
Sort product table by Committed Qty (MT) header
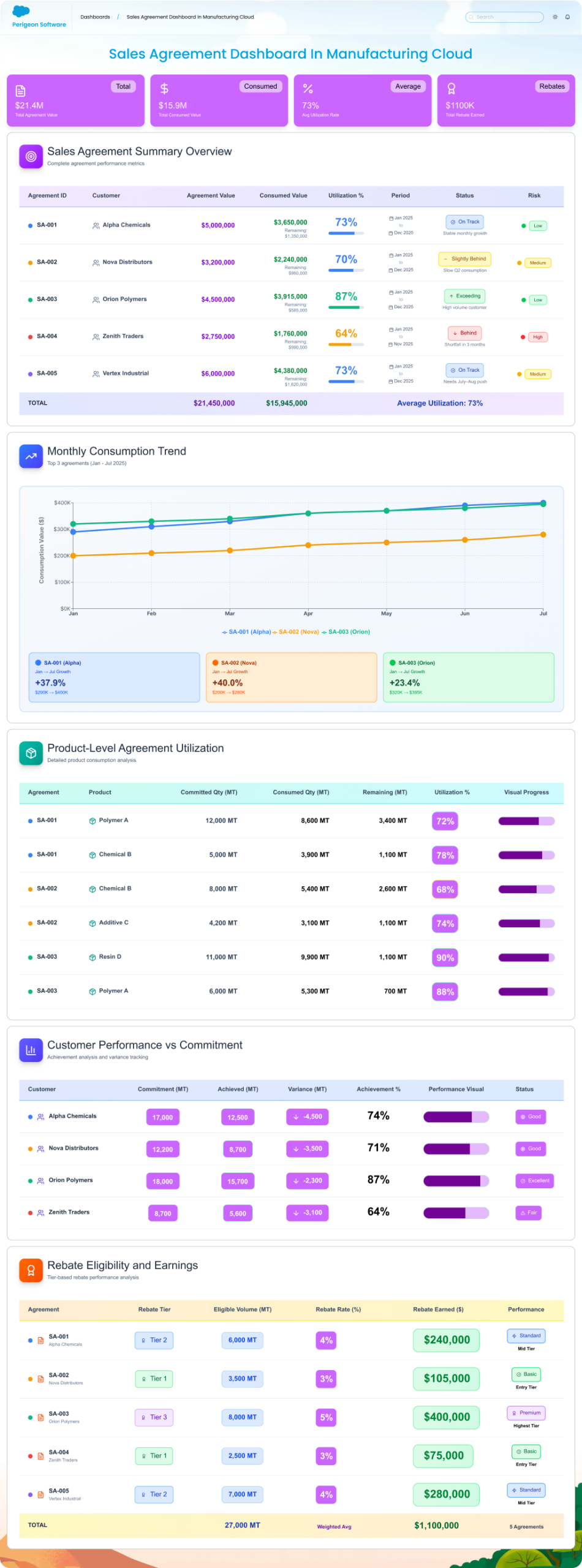(209, 793)
